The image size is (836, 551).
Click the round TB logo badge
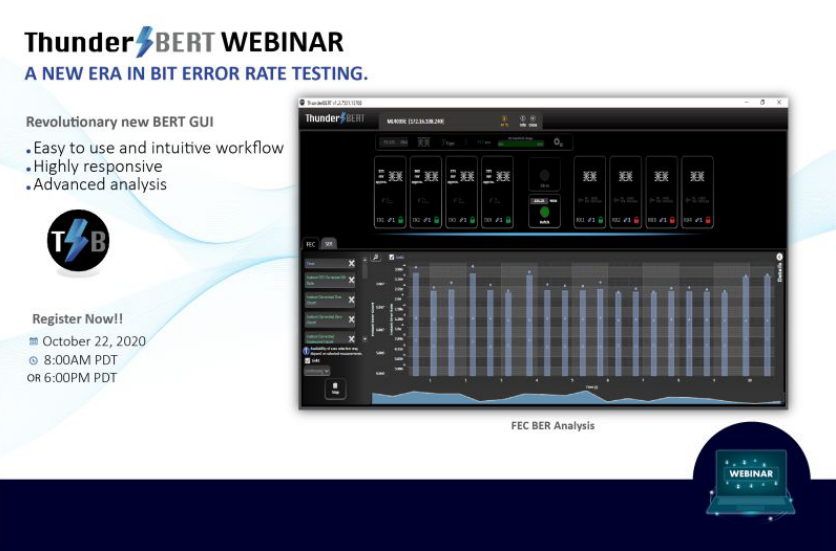[x=78, y=241]
